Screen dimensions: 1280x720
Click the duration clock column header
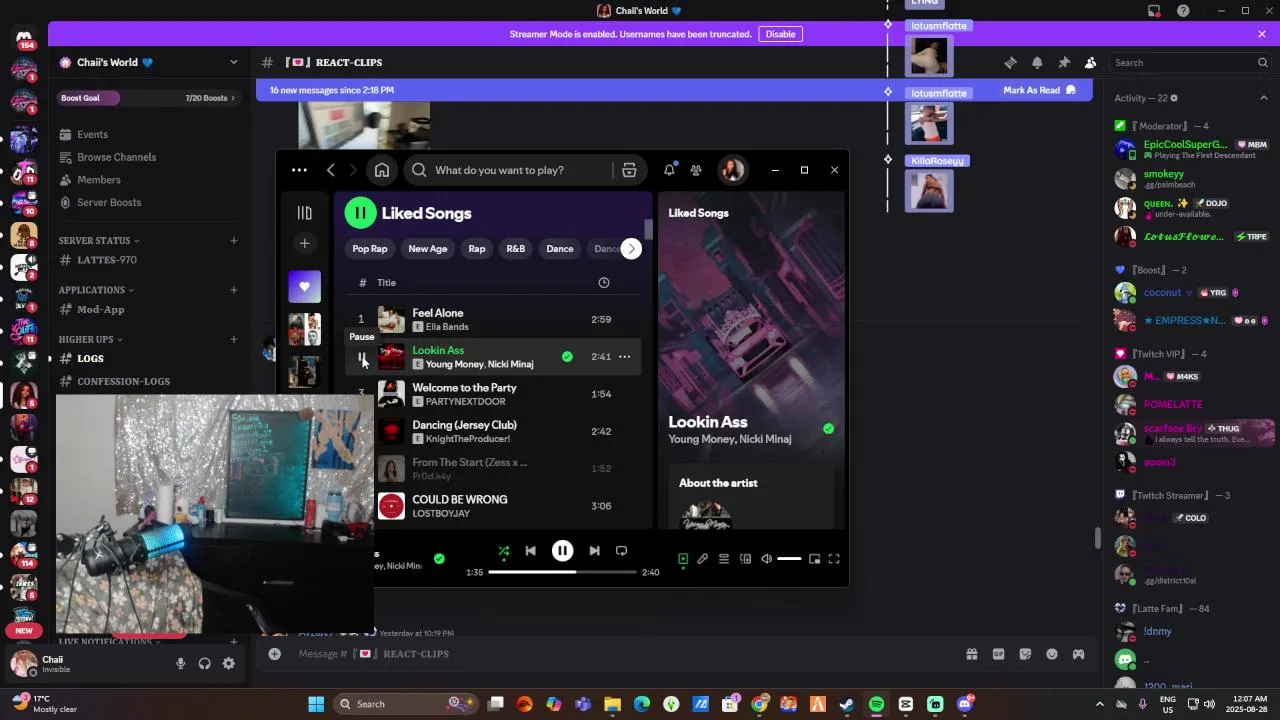click(604, 283)
